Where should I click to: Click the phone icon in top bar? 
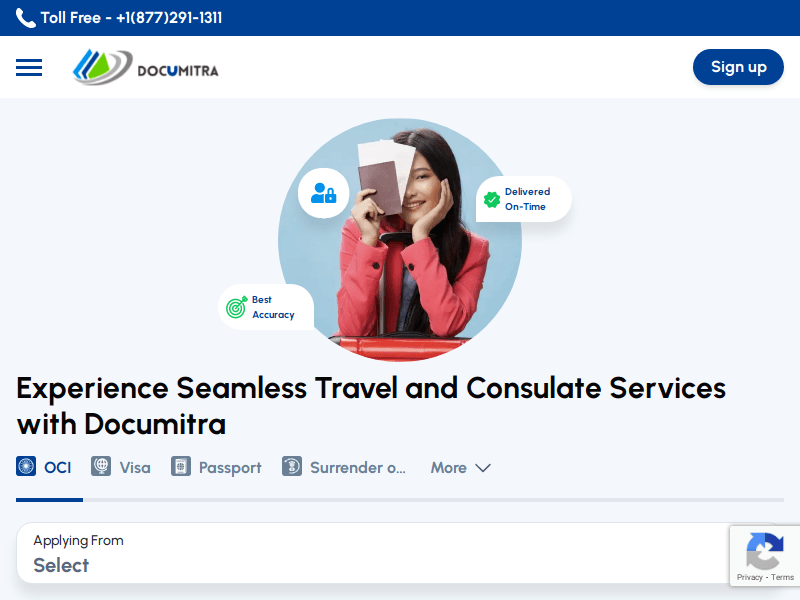(26, 18)
